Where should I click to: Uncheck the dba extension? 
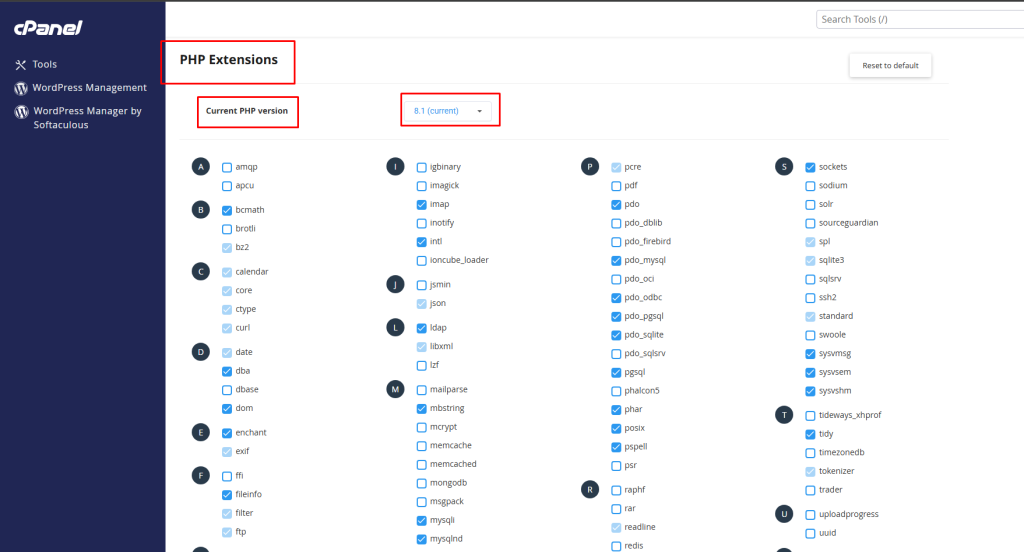227,371
